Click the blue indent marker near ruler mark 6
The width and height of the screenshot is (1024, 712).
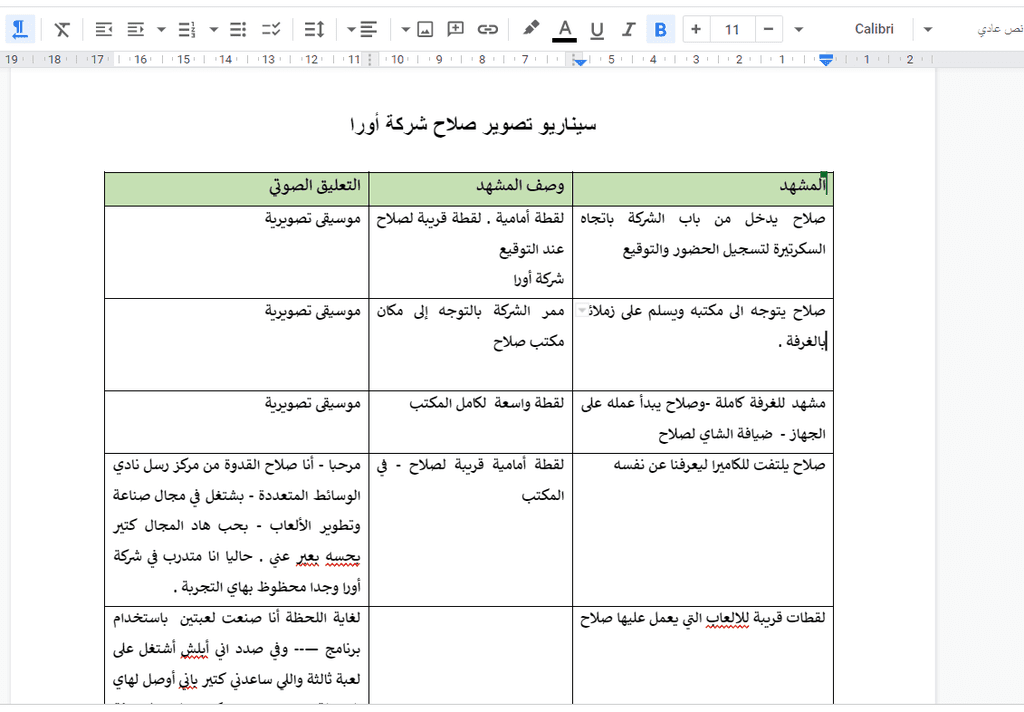click(x=579, y=61)
